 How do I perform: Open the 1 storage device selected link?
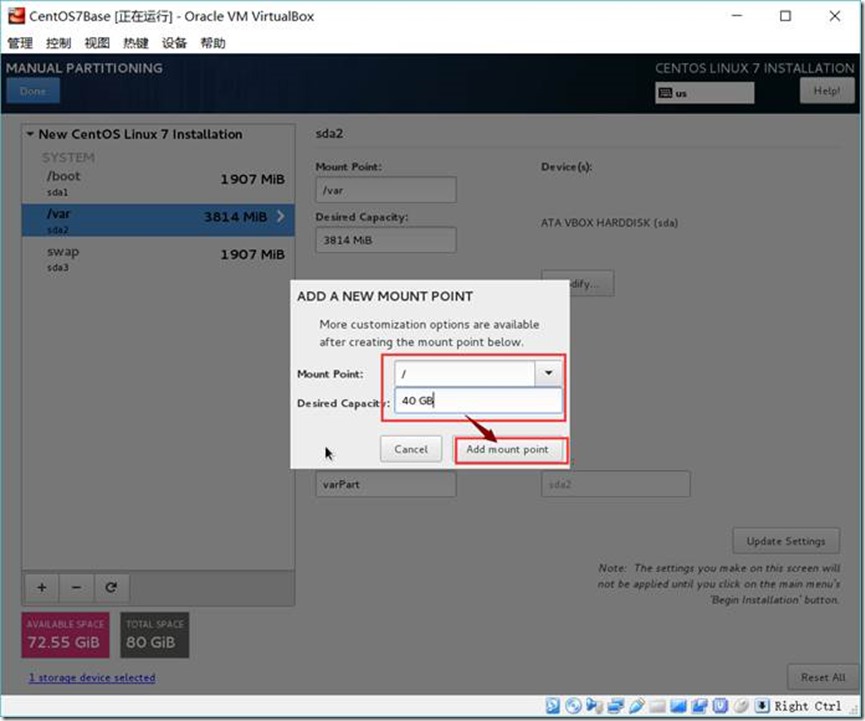pyautogui.click(x=92, y=677)
